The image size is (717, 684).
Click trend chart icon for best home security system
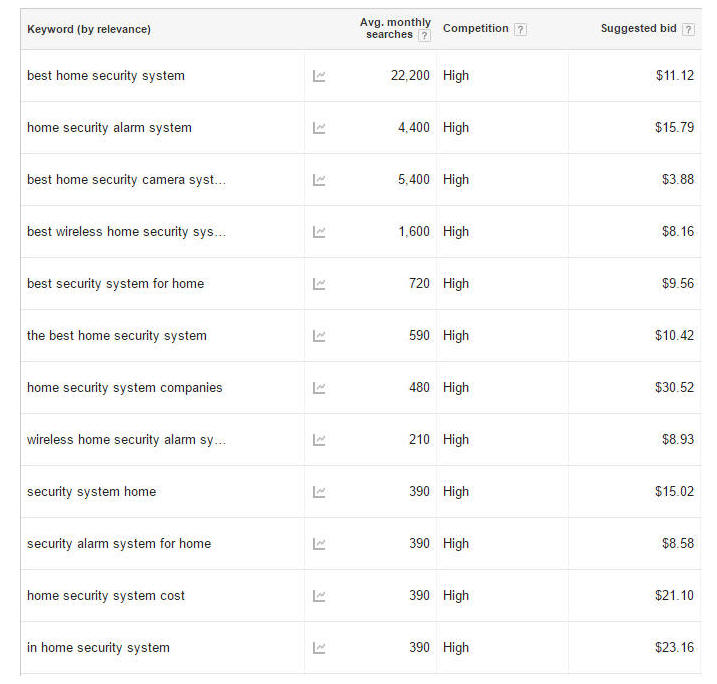click(x=319, y=76)
